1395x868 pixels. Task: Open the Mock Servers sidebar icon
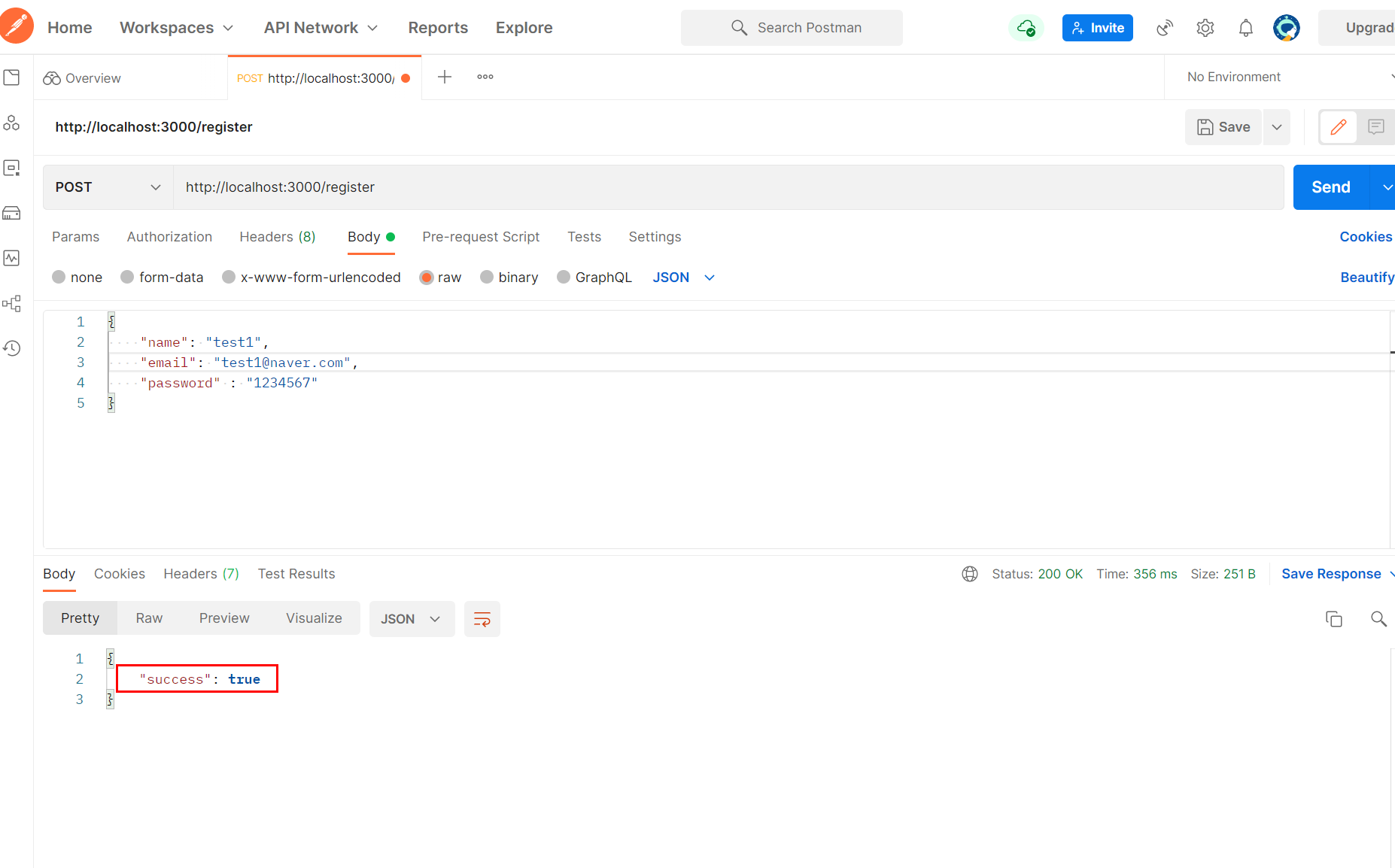pos(12,213)
